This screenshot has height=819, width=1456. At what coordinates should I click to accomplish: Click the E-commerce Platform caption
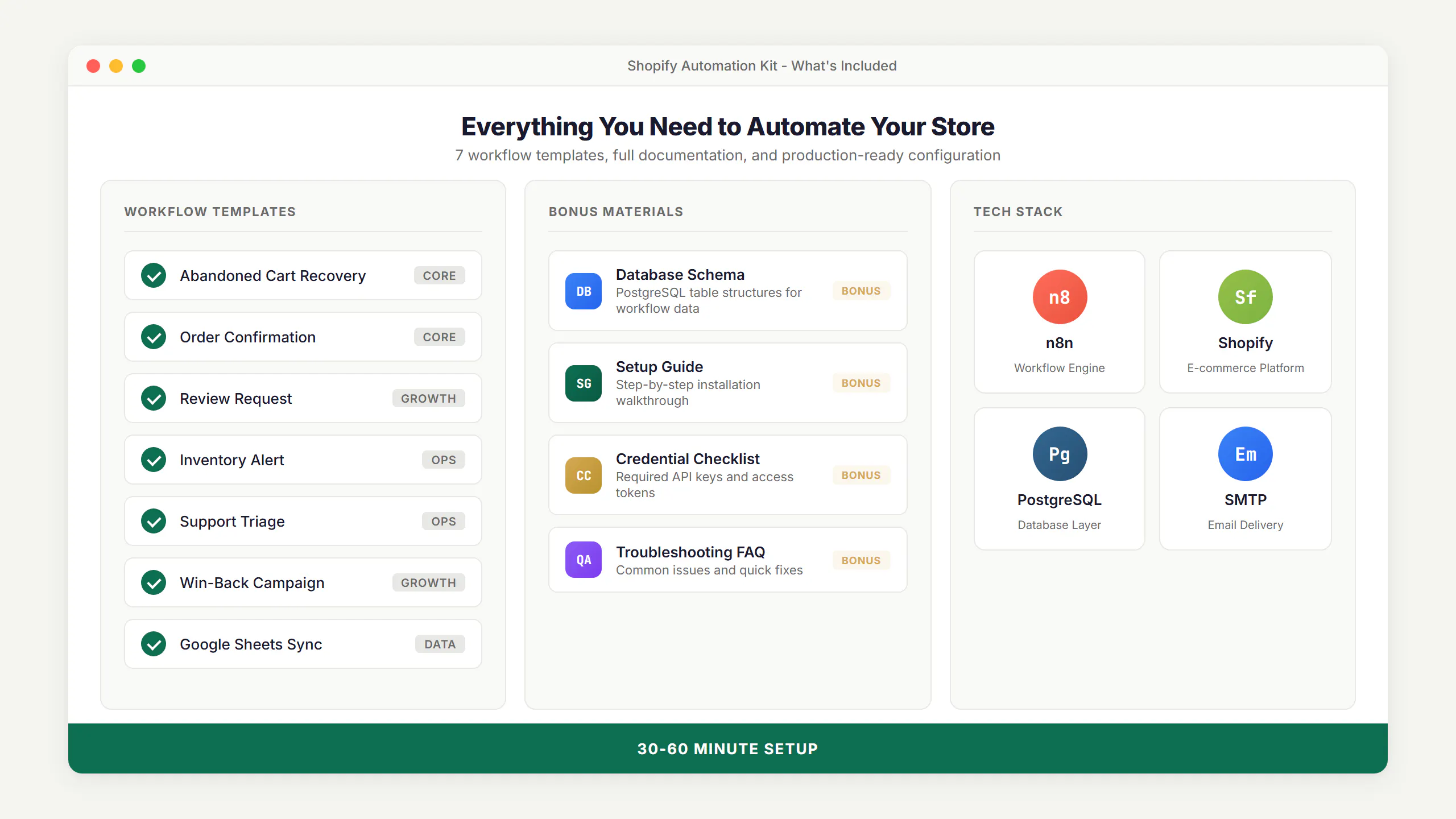(x=1246, y=368)
